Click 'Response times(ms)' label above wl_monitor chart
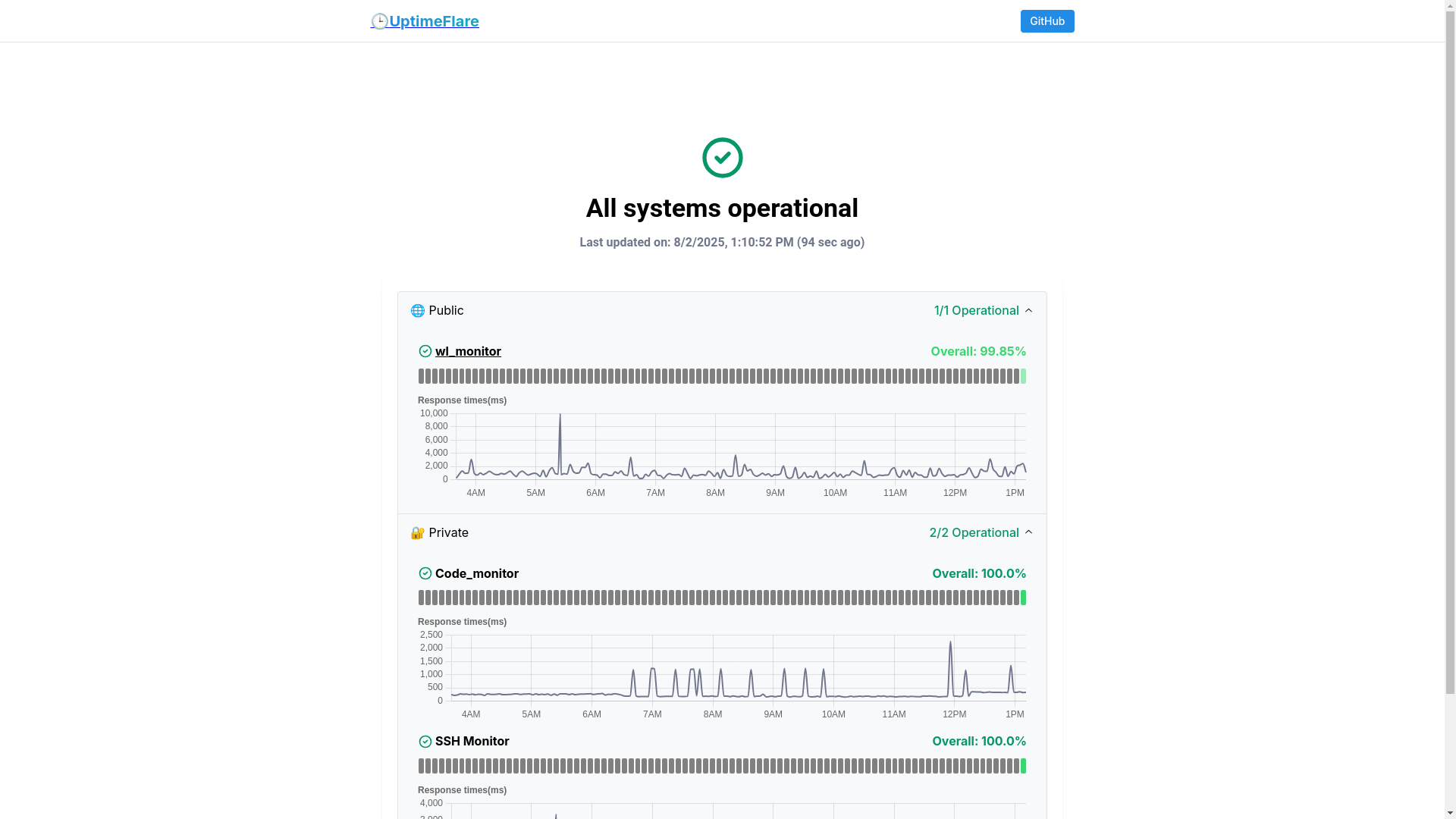 [462, 400]
